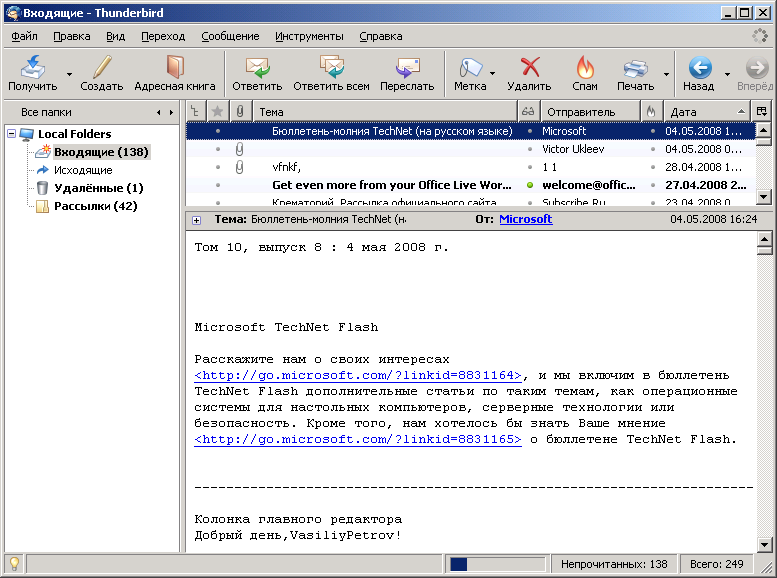Open the Метка dropdown arrow
The height and width of the screenshot is (578, 777).
click(492, 73)
